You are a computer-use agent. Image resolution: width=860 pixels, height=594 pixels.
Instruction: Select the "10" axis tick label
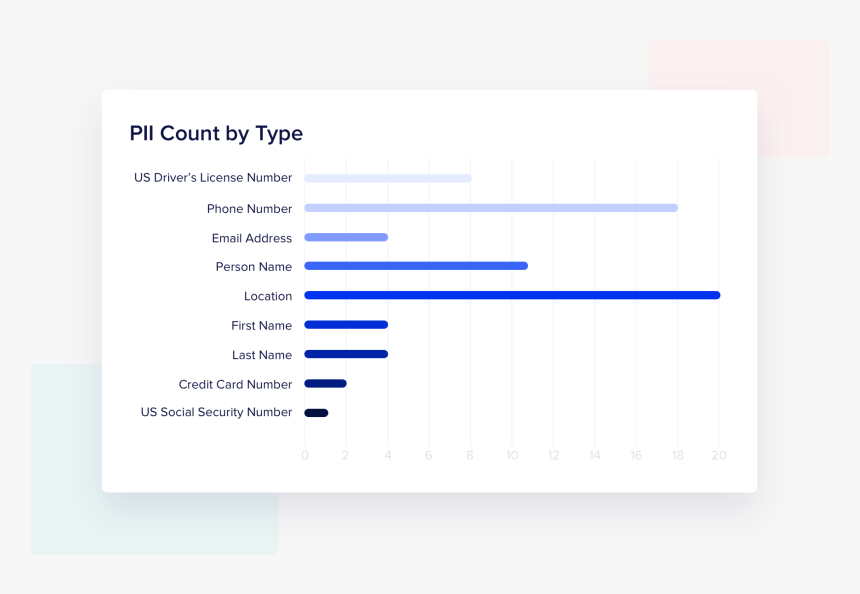pos(512,455)
